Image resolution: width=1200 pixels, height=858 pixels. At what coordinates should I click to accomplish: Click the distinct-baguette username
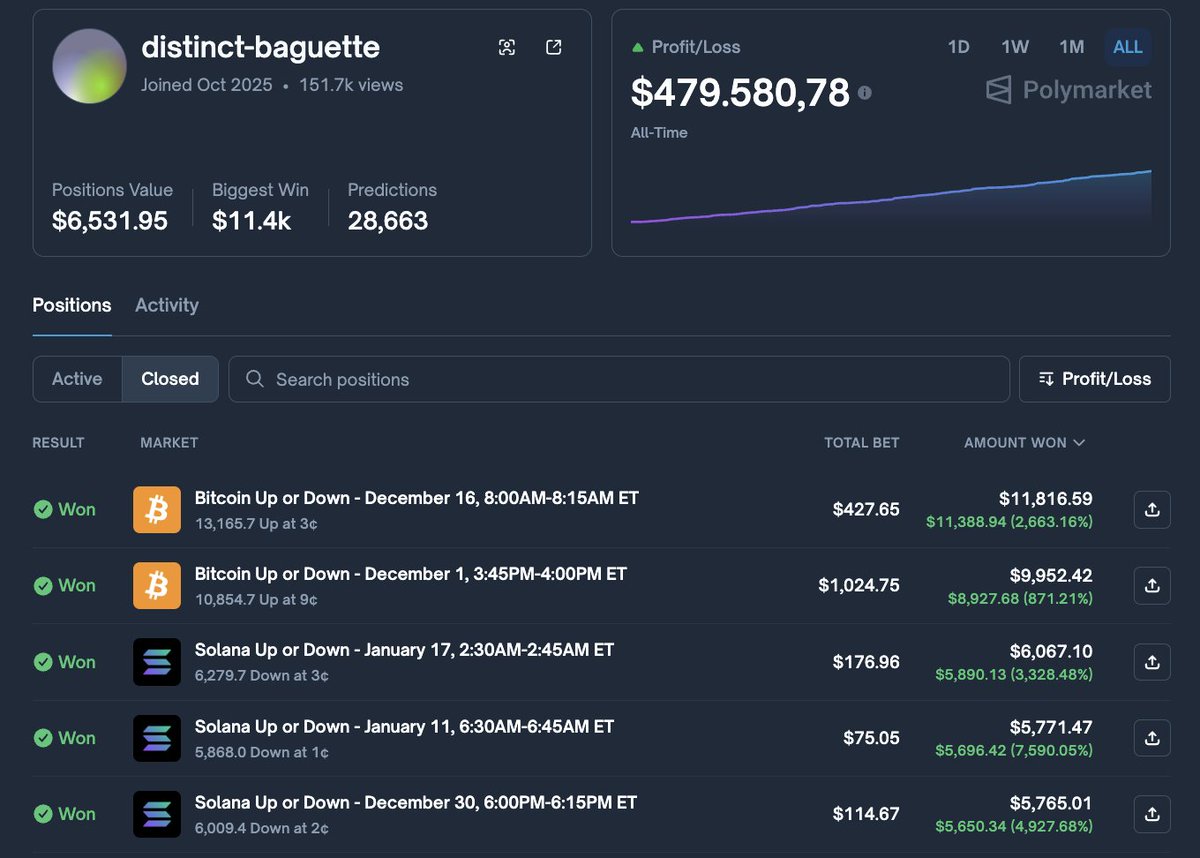[x=260, y=46]
